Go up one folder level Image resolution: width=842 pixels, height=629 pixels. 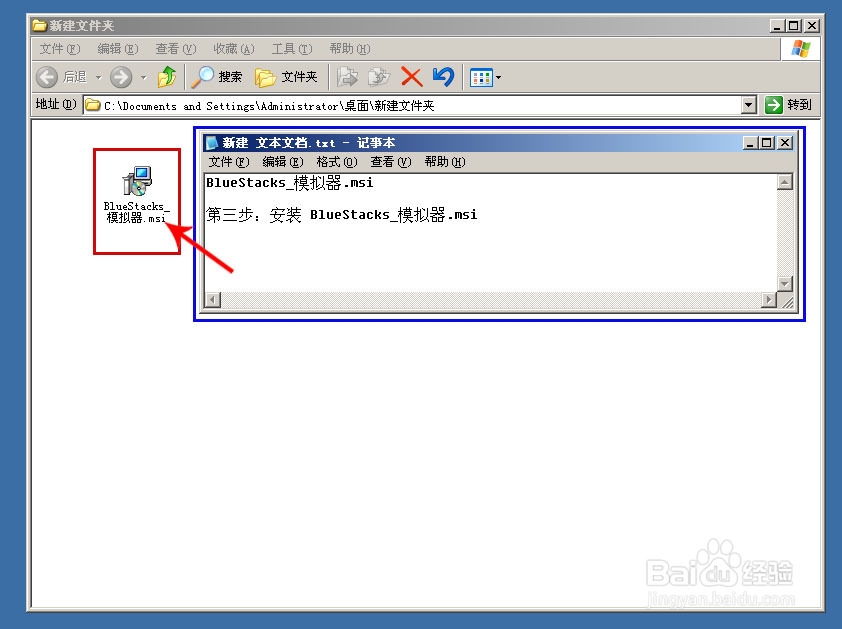click(x=167, y=77)
